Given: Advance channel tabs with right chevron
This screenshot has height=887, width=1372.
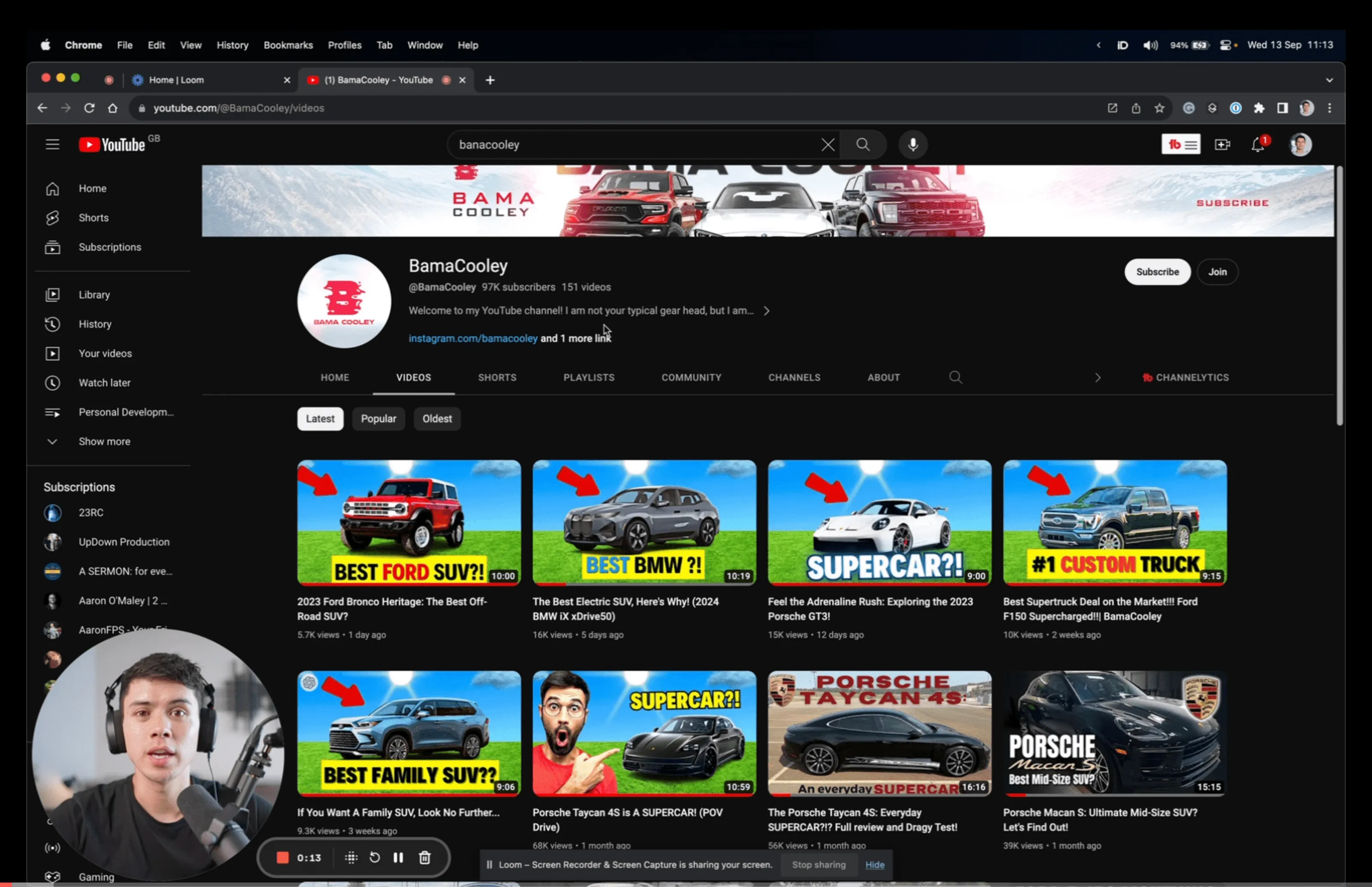Looking at the screenshot, I should pyautogui.click(x=1098, y=377).
